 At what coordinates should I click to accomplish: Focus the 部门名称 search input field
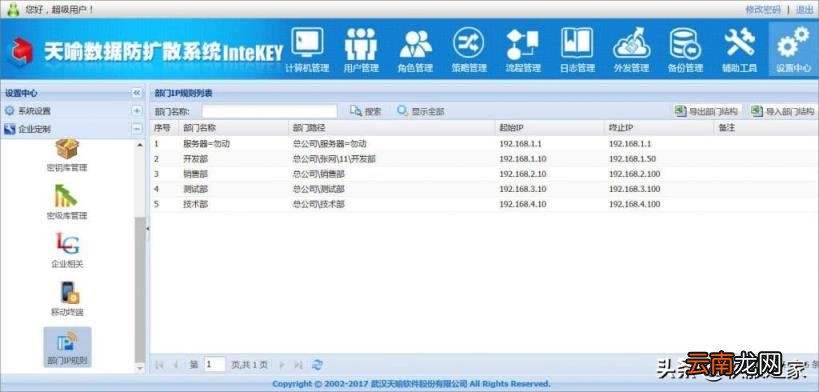coord(270,111)
